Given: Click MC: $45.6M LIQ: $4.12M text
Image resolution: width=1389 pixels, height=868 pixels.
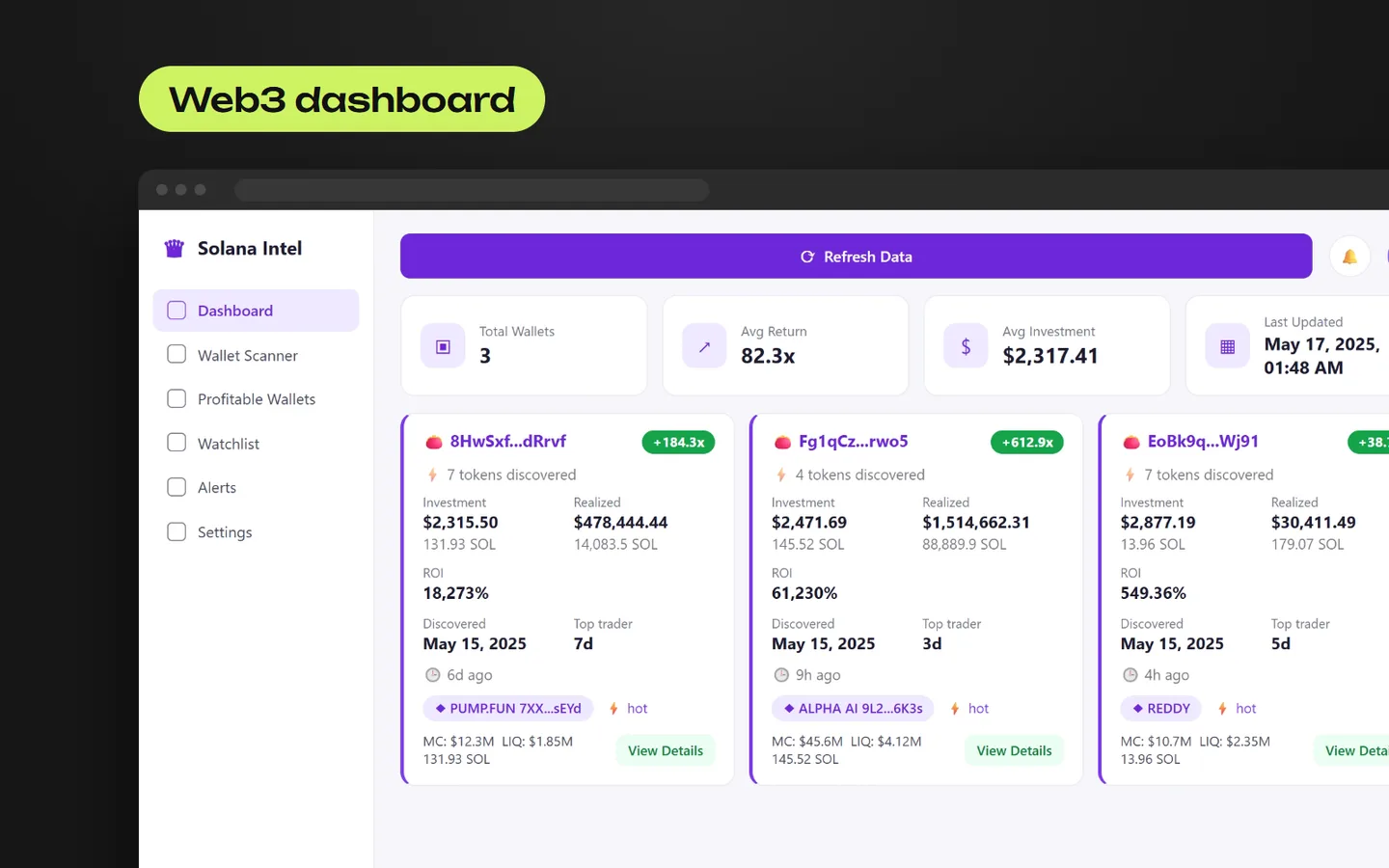Looking at the screenshot, I should (846, 742).
